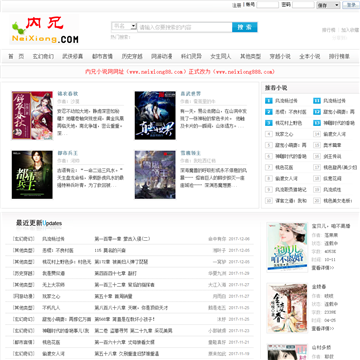The width and height of the screenshot is (360, 360).
Task: Select the rank 13 badge in 推荐小说
Action: [317, 123]
